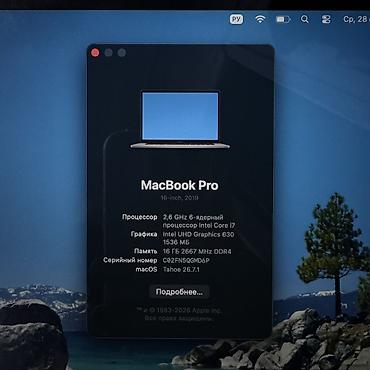Click the MacBook Pro title text
Viewport: 370px width, 370px height.
click(180, 185)
